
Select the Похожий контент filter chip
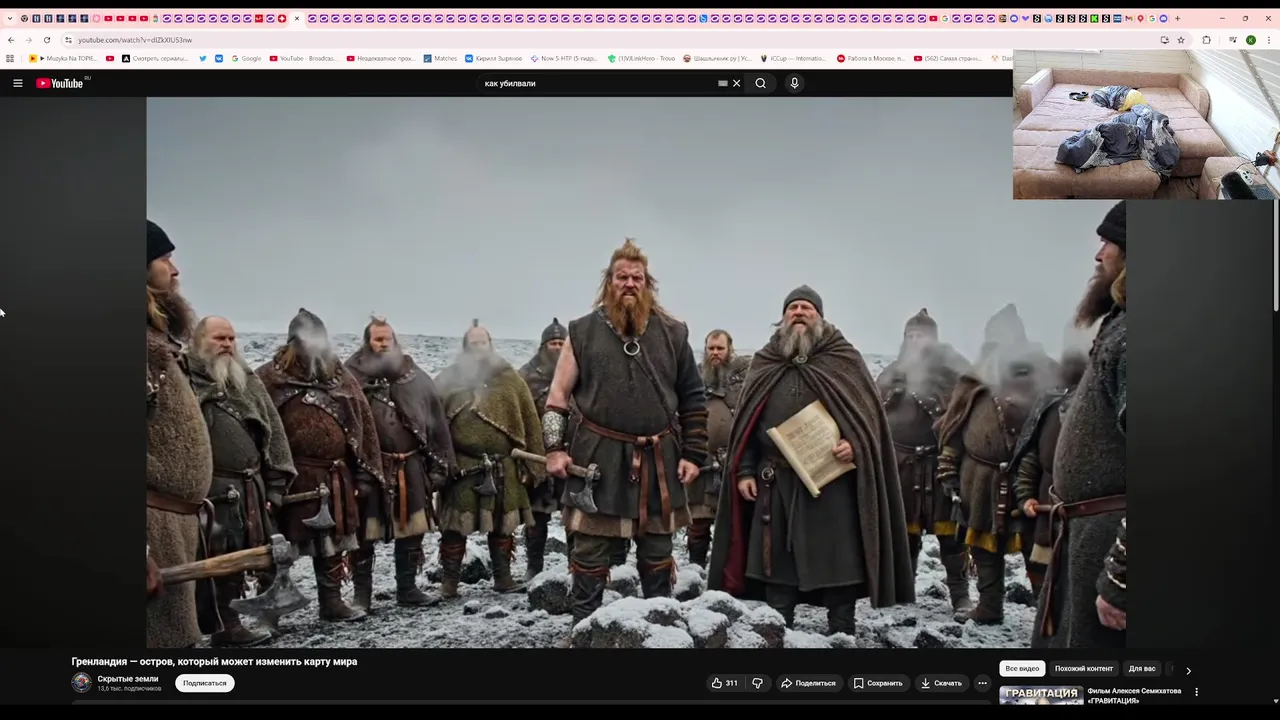pos(1084,668)
